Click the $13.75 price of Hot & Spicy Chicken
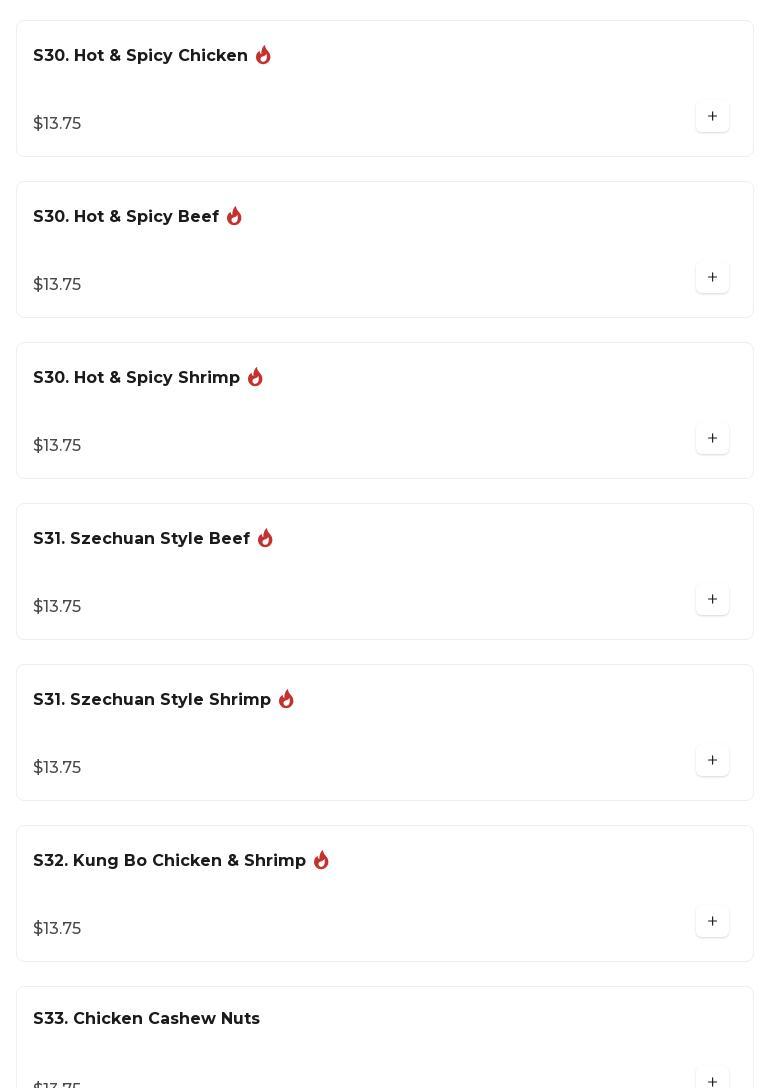This screenshot has width=770, height=1088. [x=57, y=124]
